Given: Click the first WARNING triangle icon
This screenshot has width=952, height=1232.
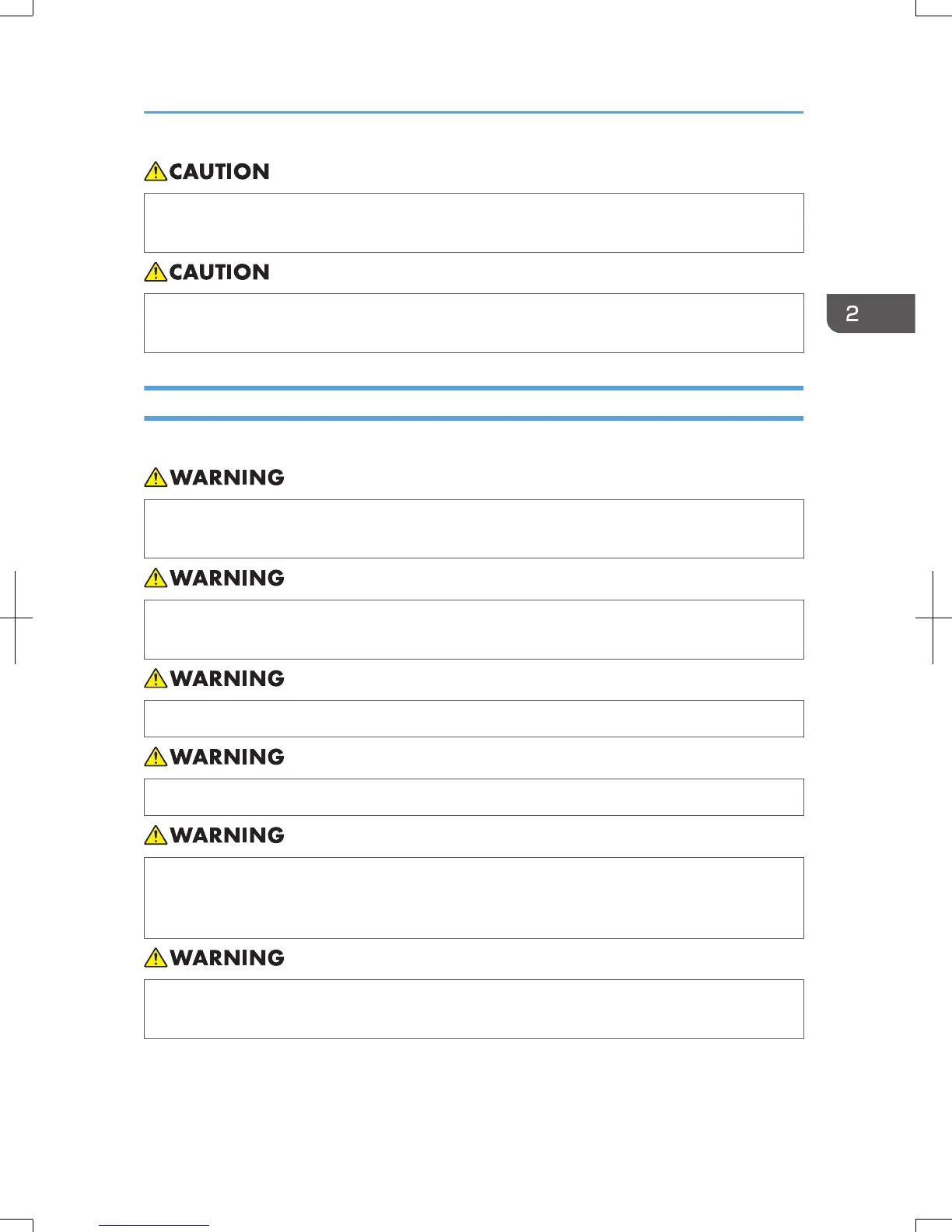Looking at the screenshot, I should [x=156, y=477].
